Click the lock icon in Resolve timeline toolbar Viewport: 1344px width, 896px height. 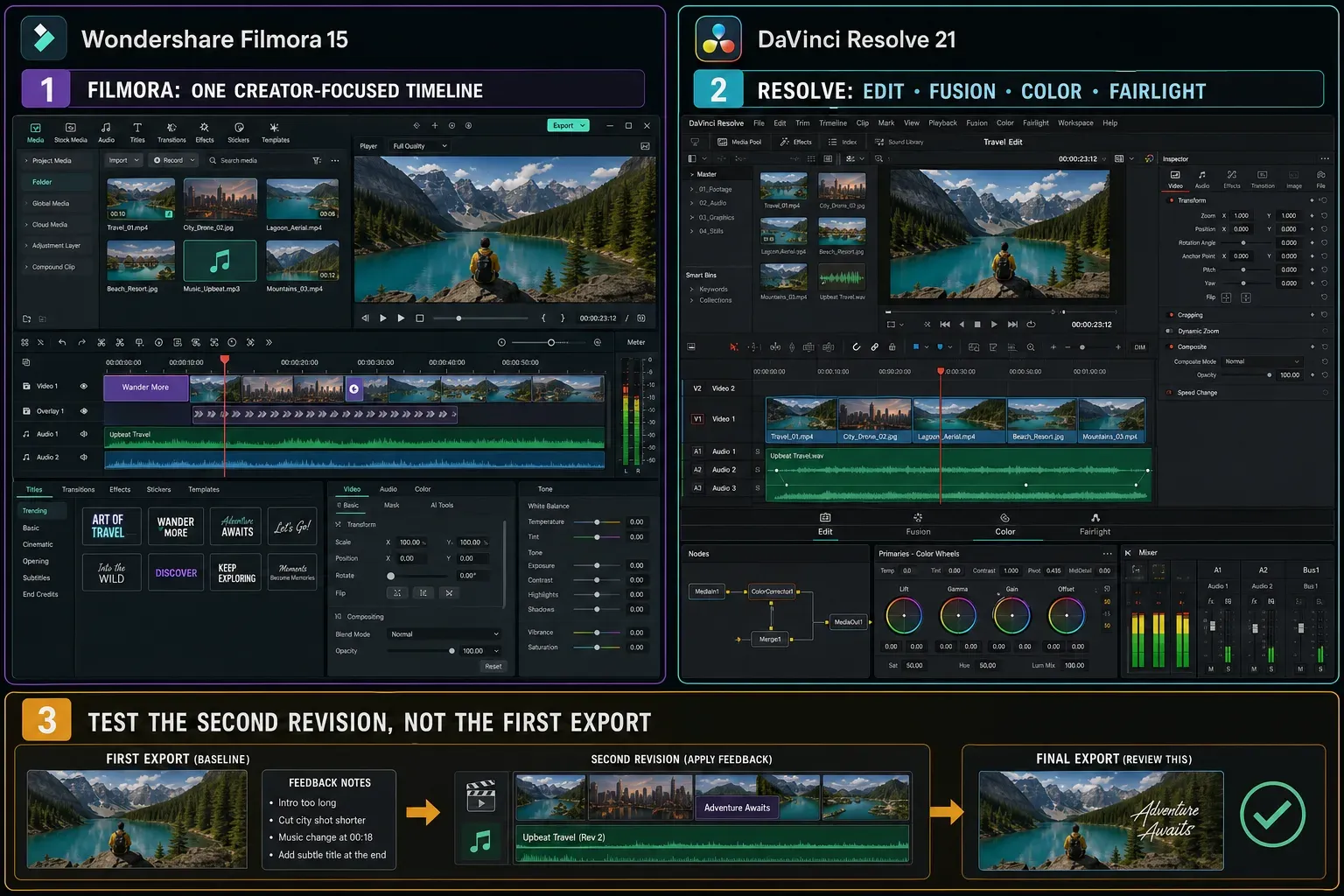coord(892,347)
